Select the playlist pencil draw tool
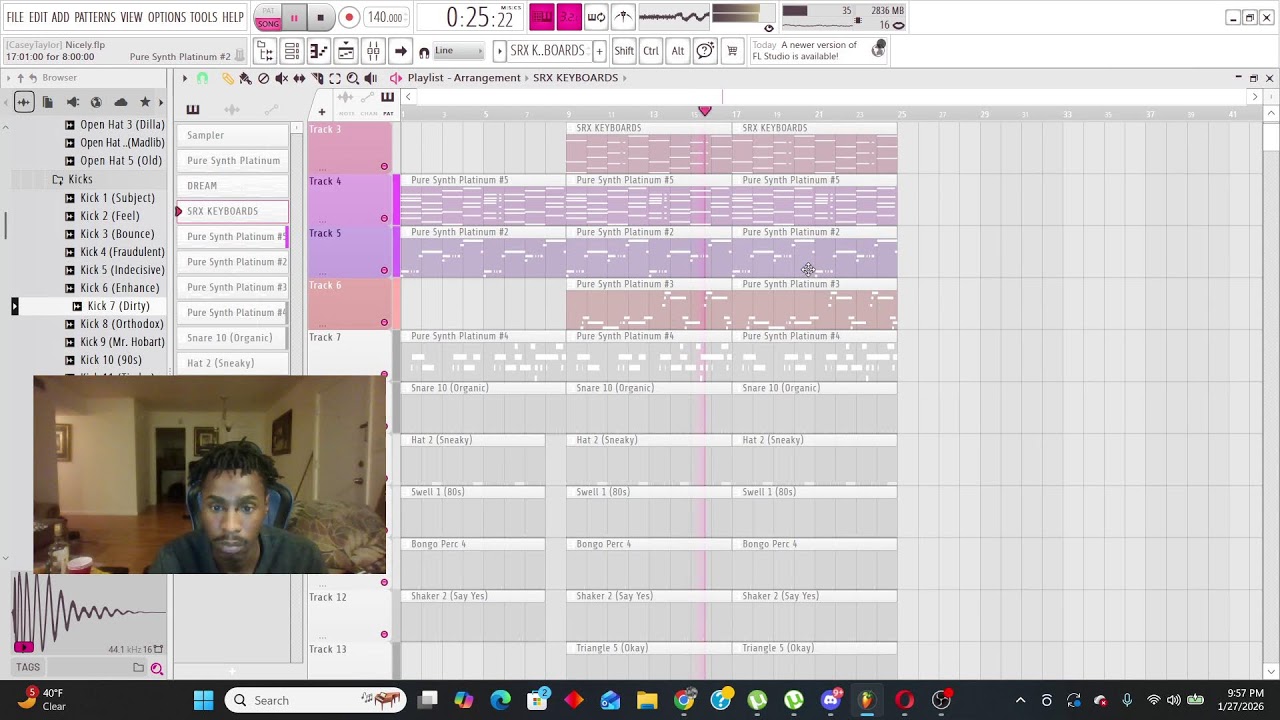 point(228,78)
